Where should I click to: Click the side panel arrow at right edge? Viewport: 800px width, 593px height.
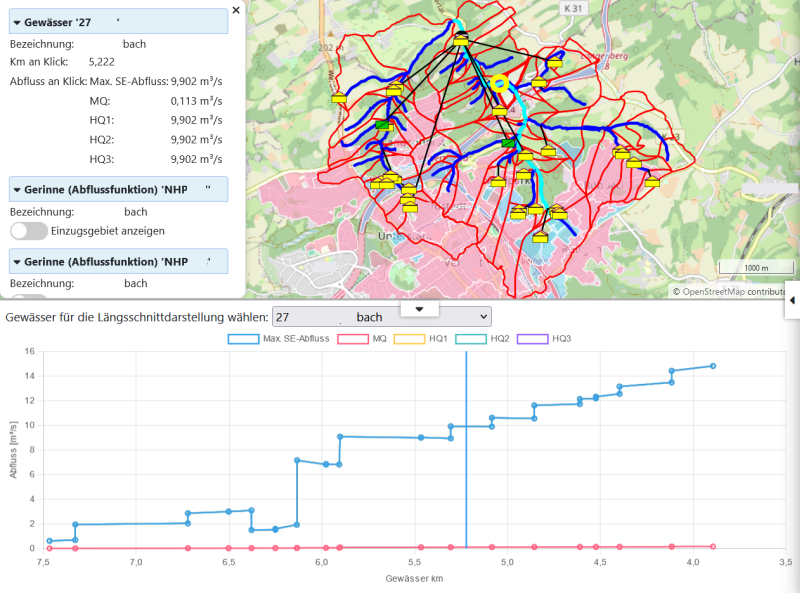[792, 300]
